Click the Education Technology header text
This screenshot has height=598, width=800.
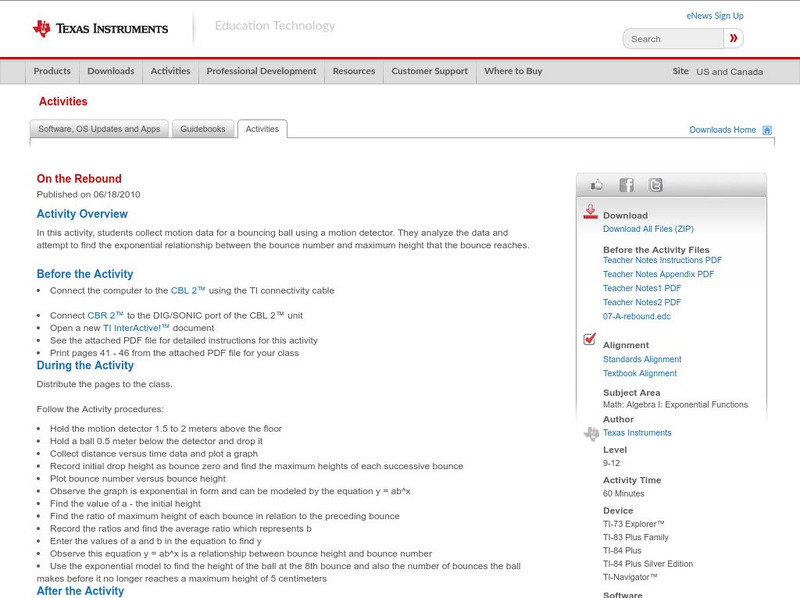tap(275, 26)
